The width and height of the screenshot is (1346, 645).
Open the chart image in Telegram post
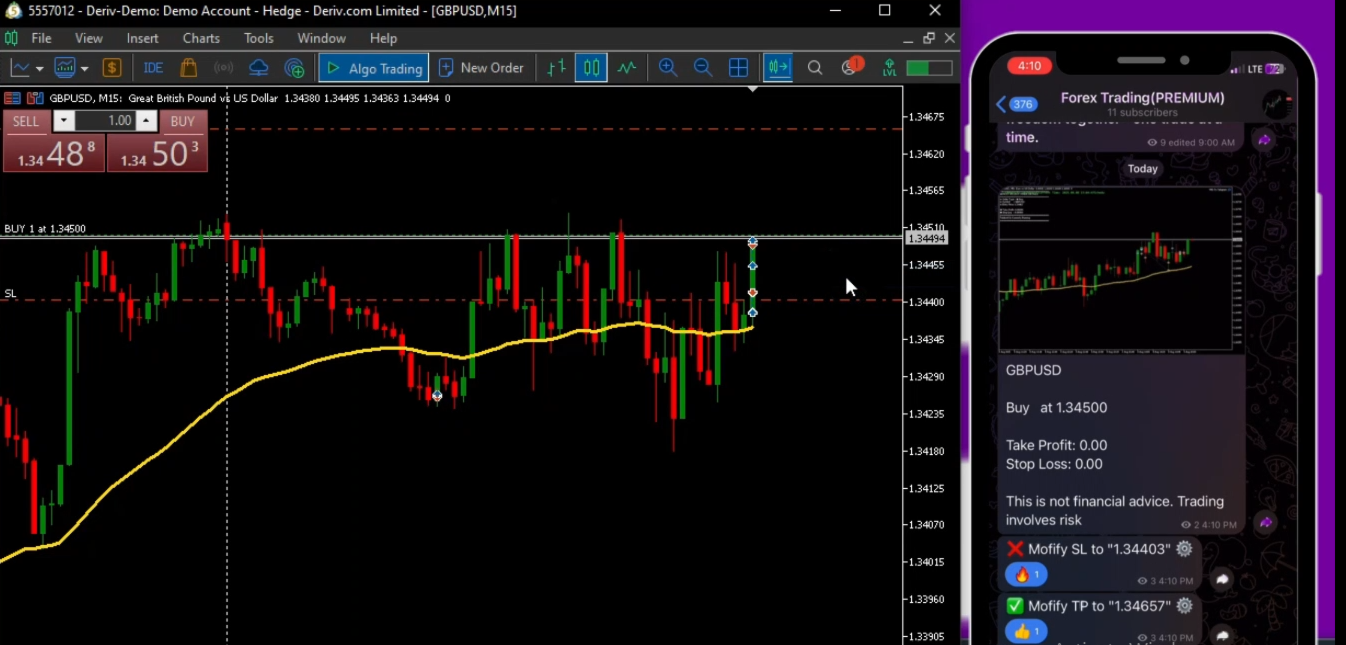pyautogui.click(x=1118, y=269)
